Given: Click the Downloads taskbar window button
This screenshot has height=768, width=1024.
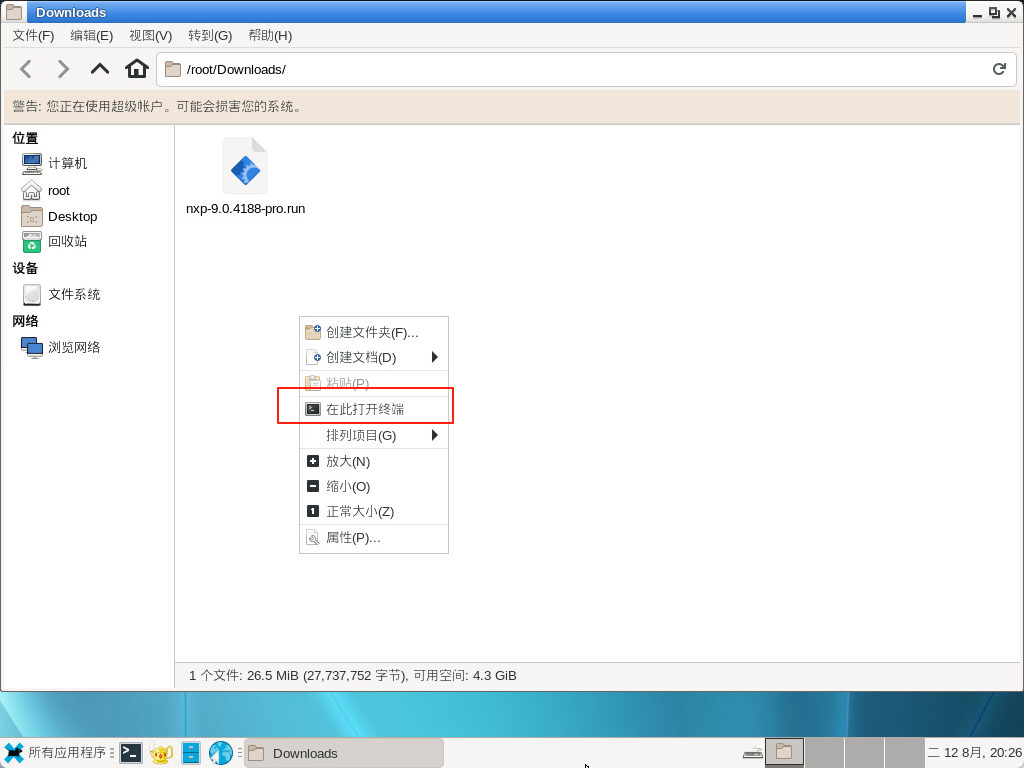Looking at the screenshot, I should [343, 753].
